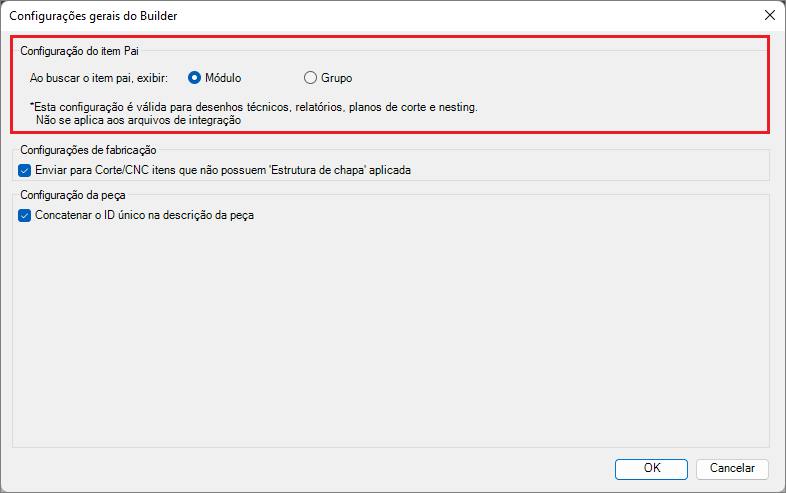This screenshot has width=786, height=493.
Task: Click the Configurações gerais do Builder title
Action: click(95, 16)
